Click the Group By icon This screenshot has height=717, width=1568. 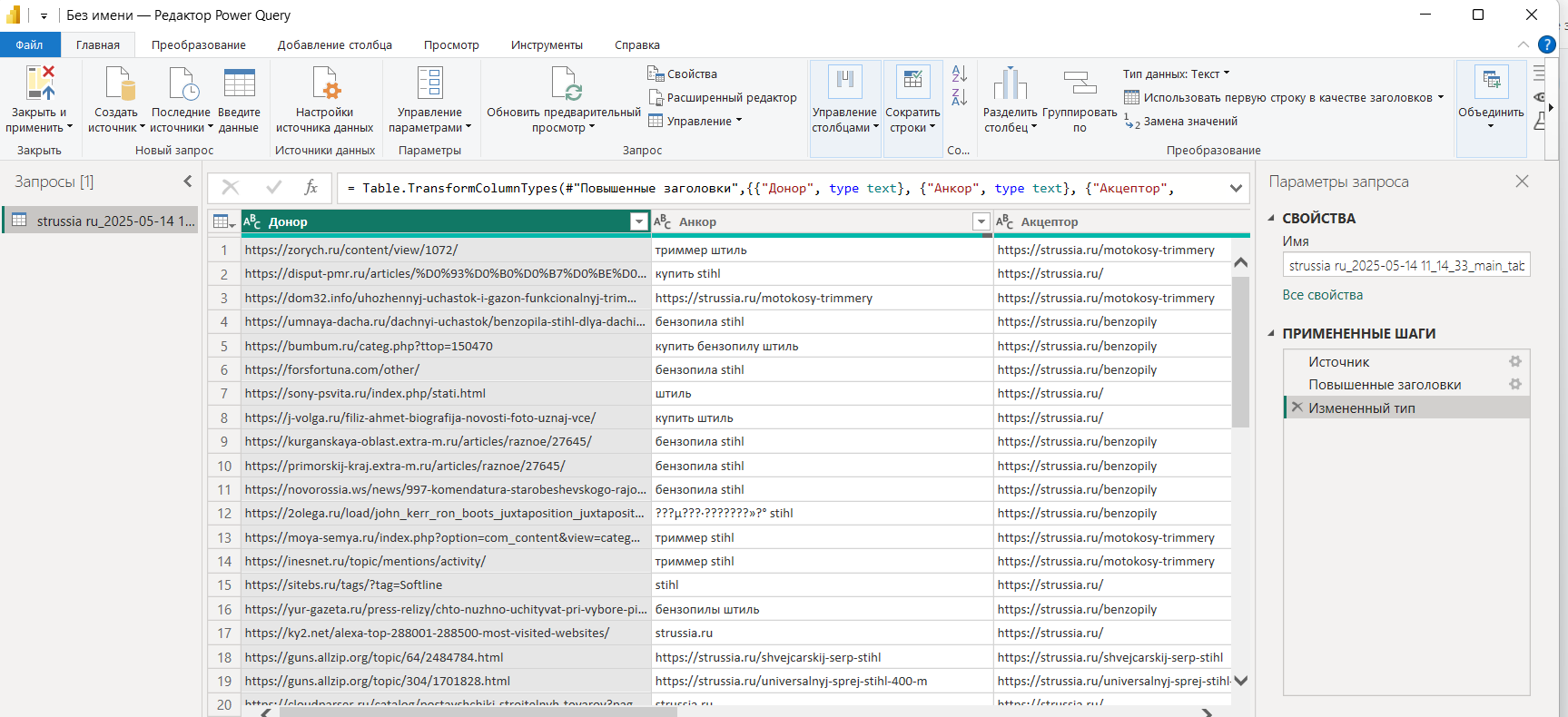[x=1080, y=83]
